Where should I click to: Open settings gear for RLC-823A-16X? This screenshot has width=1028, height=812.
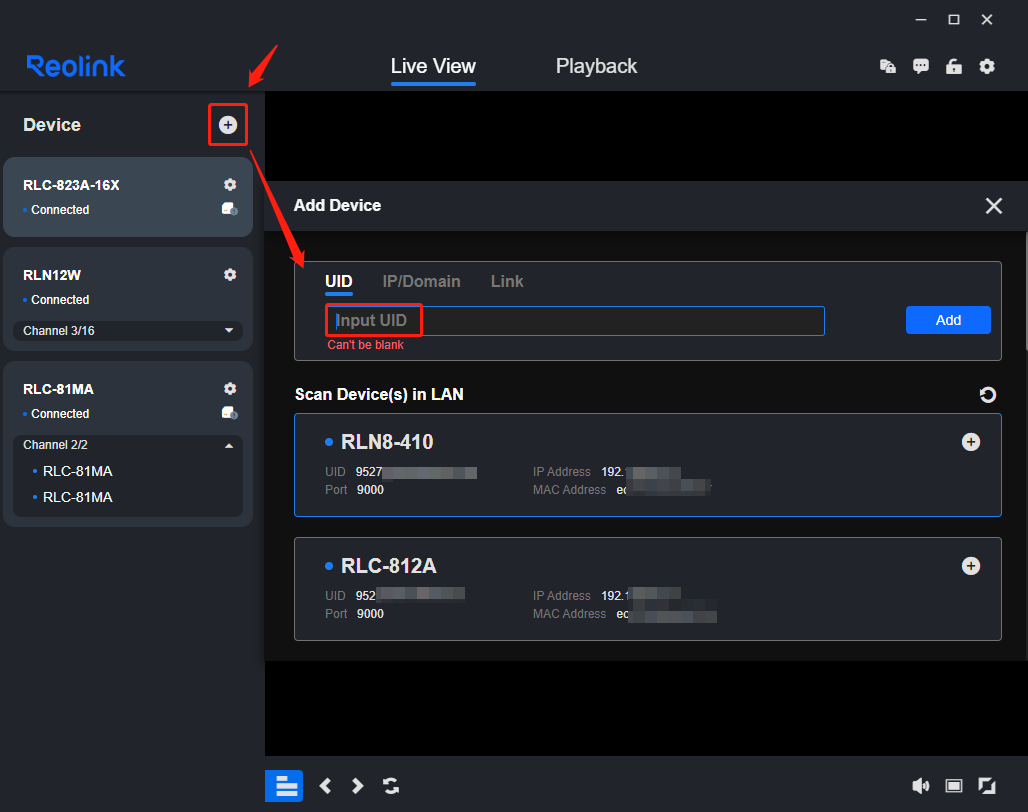click(x=230, y=184)
